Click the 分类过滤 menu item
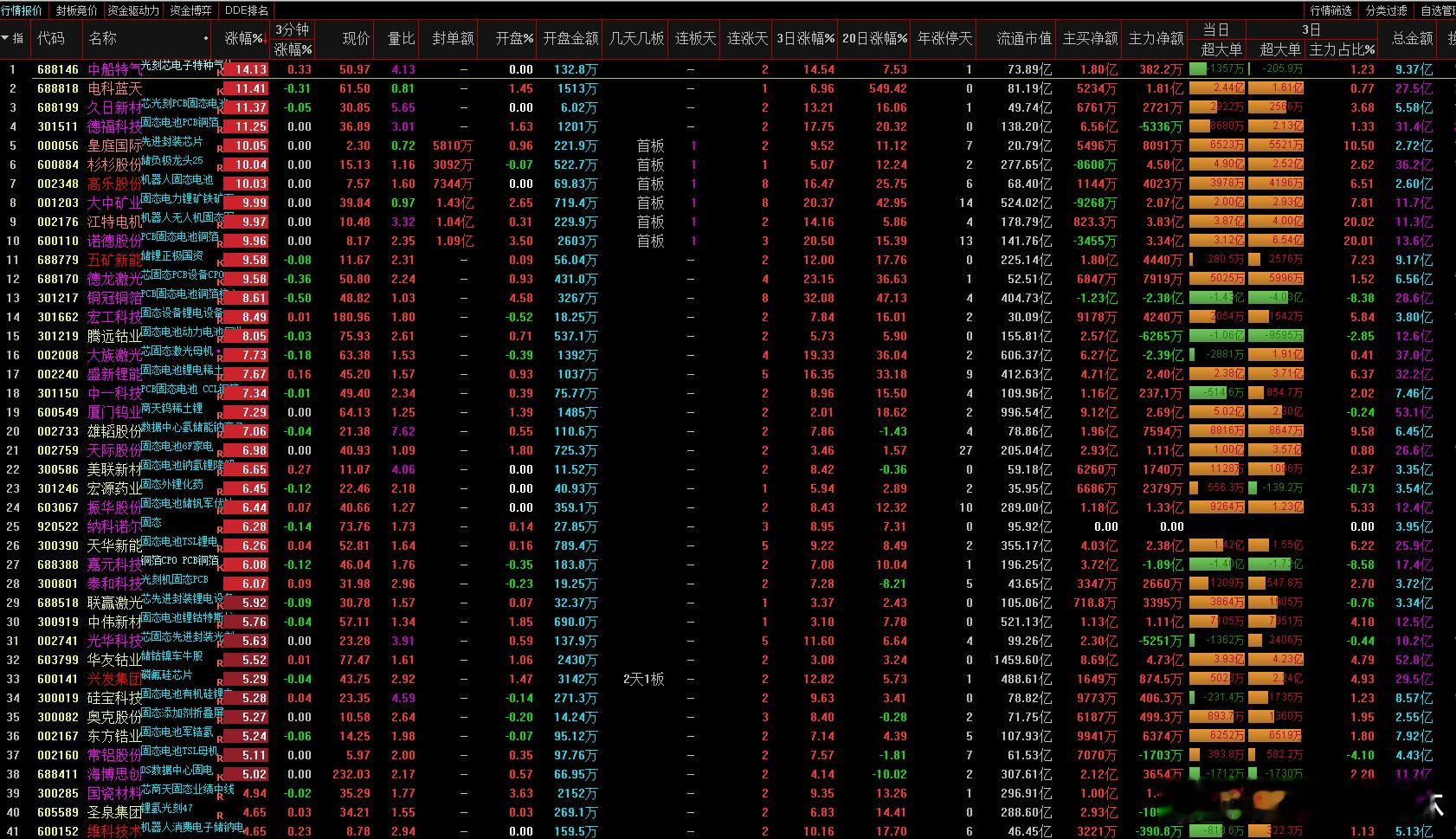The width and height of the screenshot is (1456, 839). [x=1387, y=10]
